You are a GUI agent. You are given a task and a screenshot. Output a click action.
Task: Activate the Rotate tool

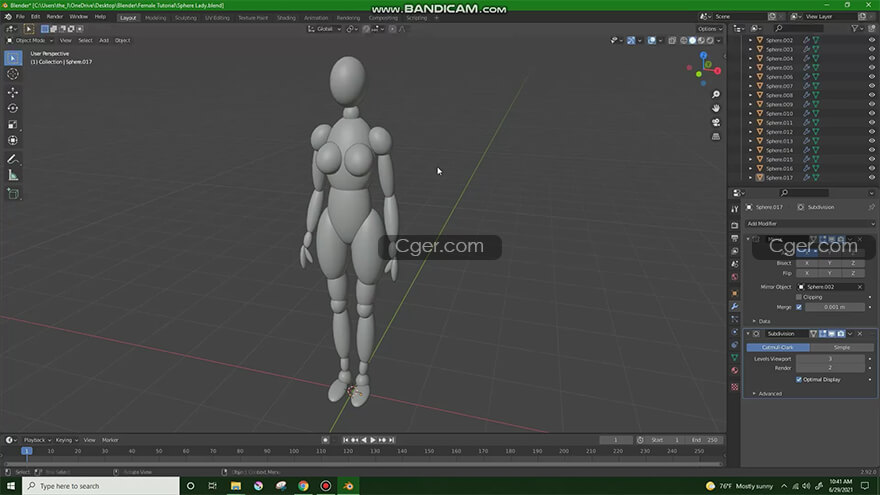pyautogui.click(x=13, y=108)
